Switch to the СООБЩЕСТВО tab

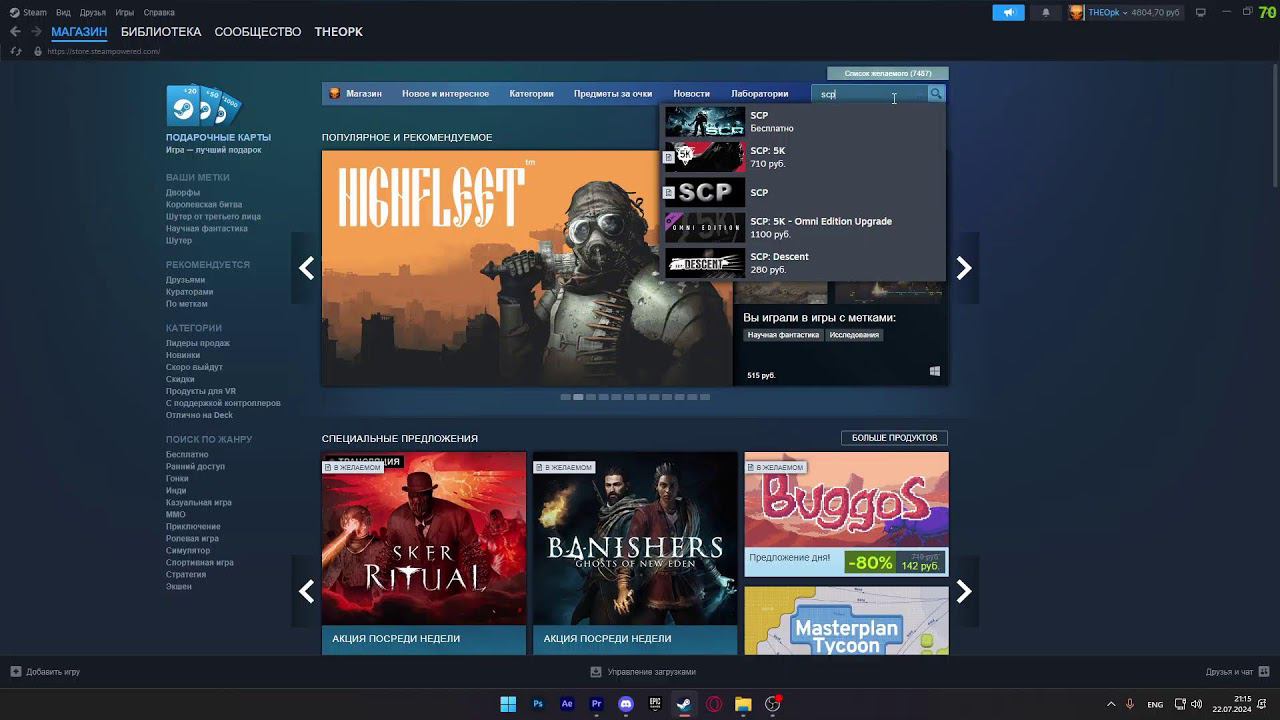pos(258,32)
